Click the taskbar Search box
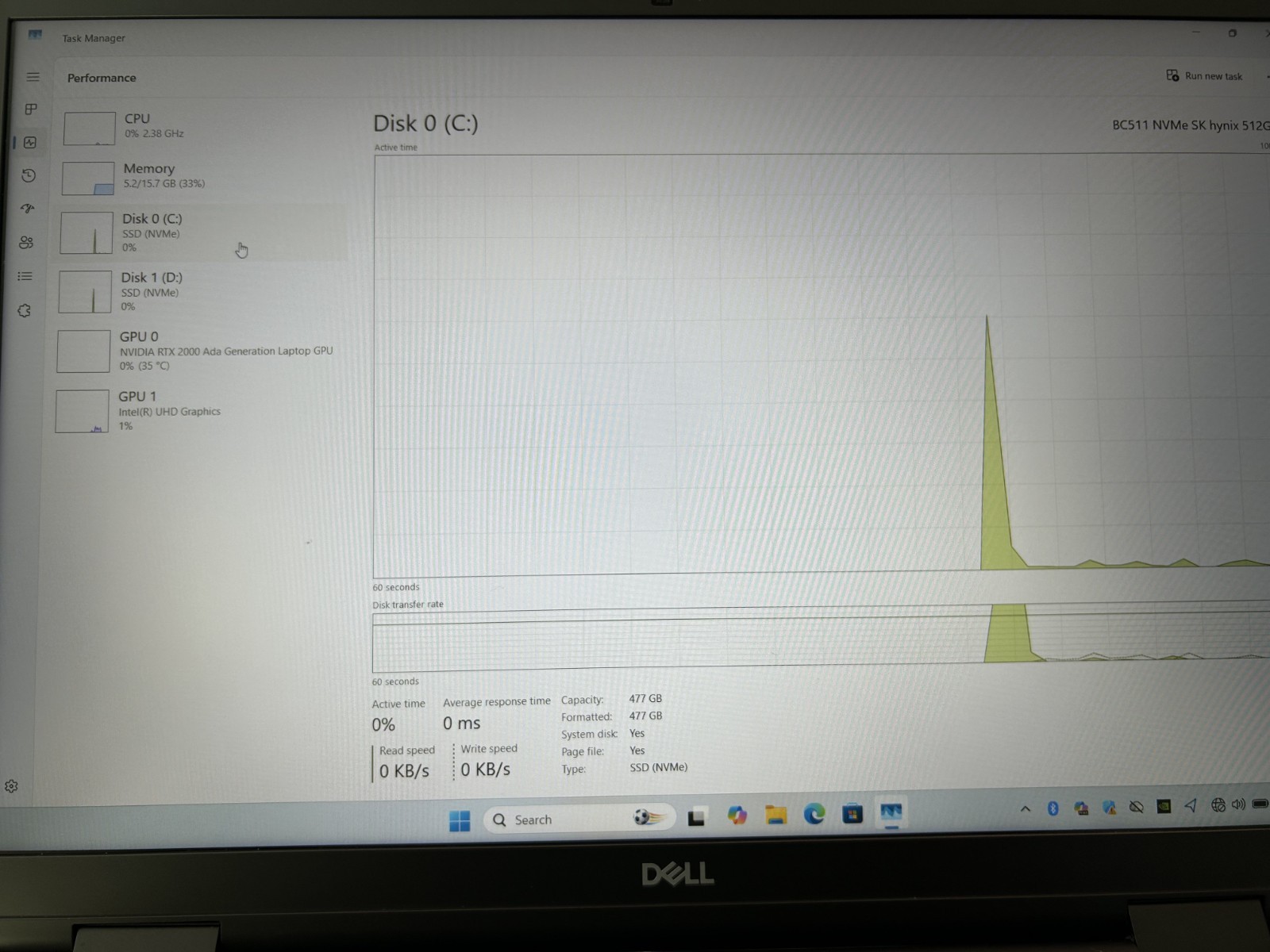The width and height of the screenshot is (1270, 952). [579, 819]
